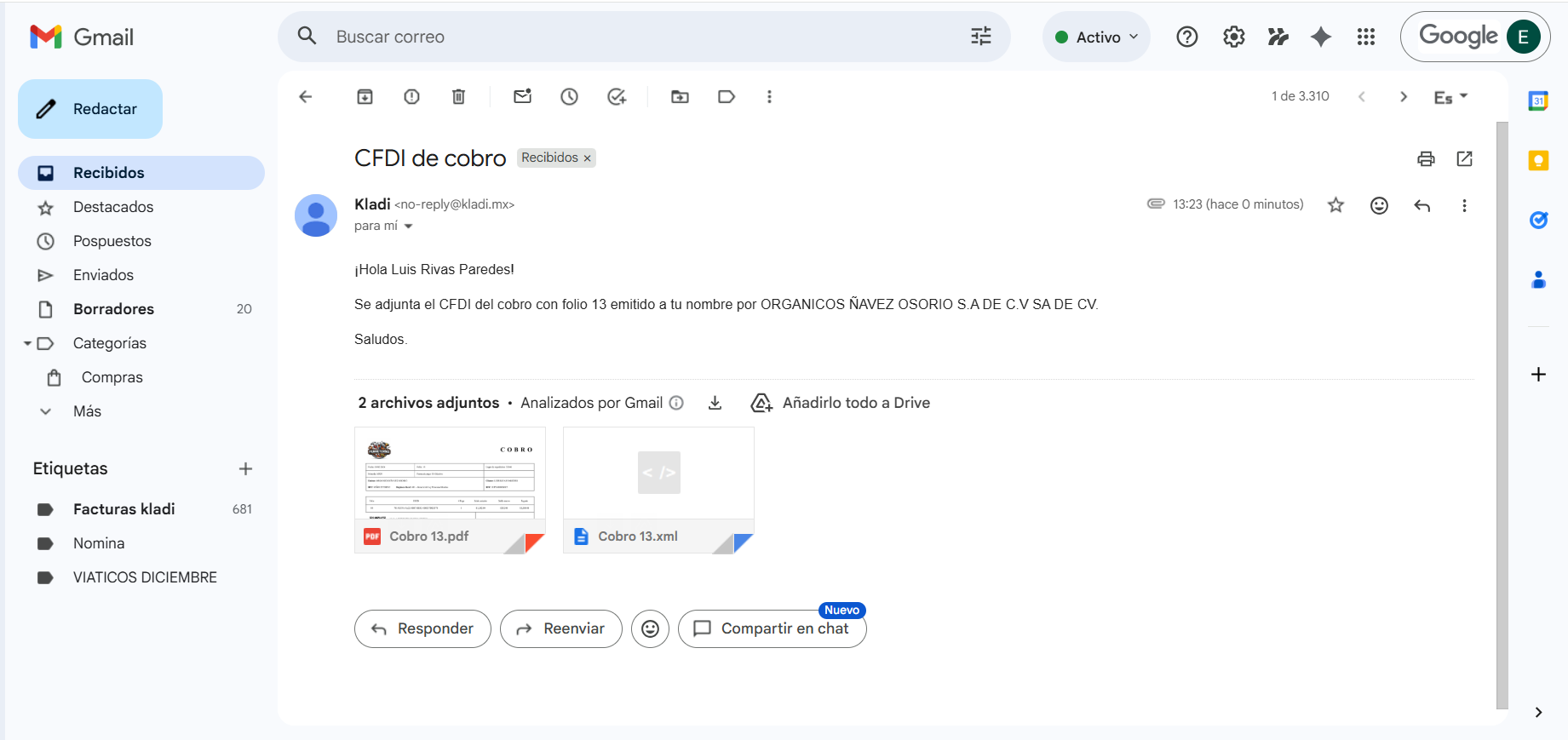This screenshot has height=740, width=1568.
Task: Star the message from Kladi
Action: tap(1335, 205)
